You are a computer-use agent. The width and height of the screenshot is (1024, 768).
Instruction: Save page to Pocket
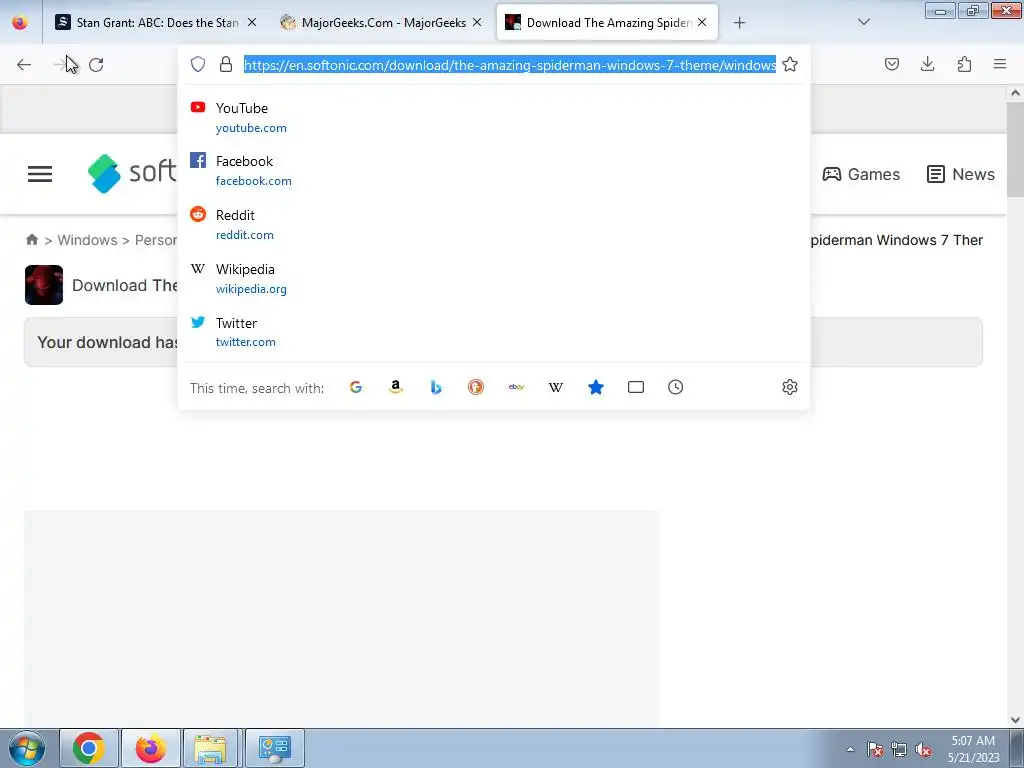(892, 64)
